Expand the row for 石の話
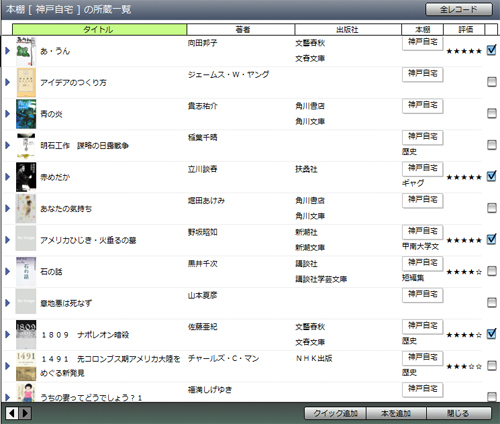Viewport: 500px width, 424px height. (8, 271)
